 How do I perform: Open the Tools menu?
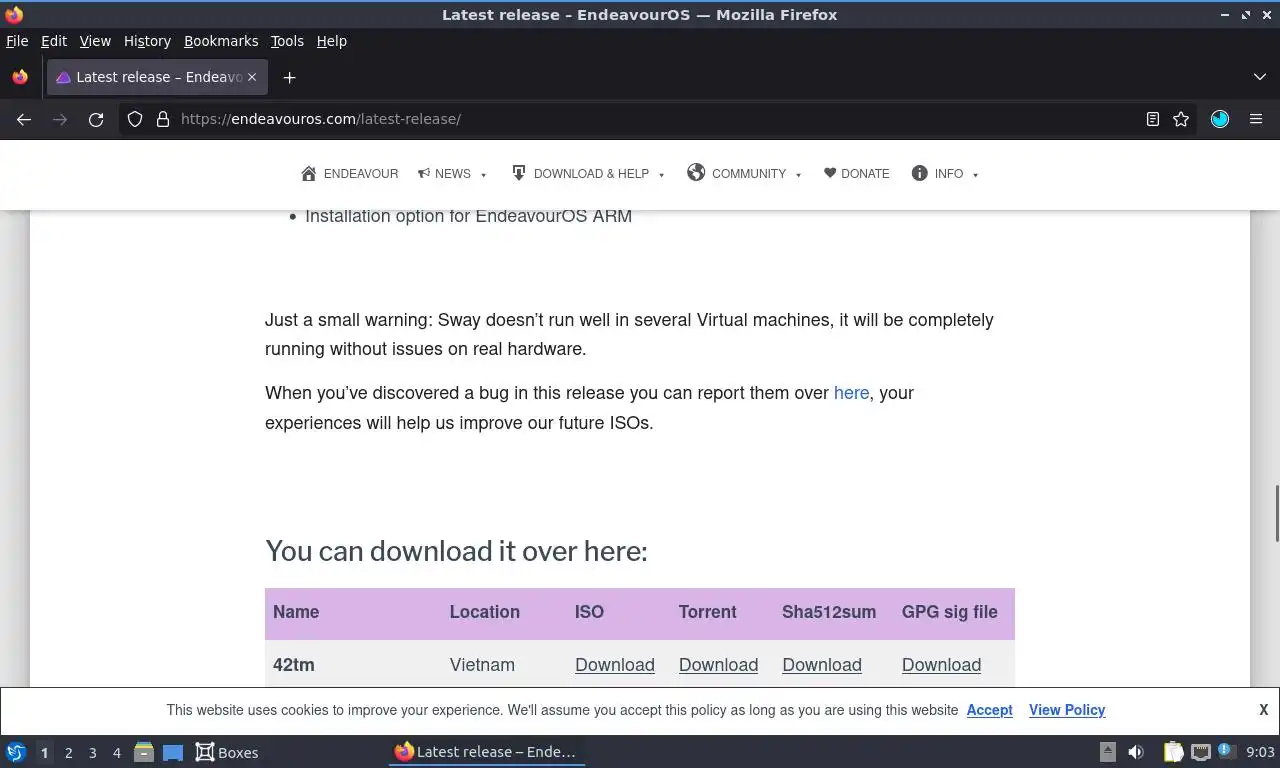click(287, 41)
